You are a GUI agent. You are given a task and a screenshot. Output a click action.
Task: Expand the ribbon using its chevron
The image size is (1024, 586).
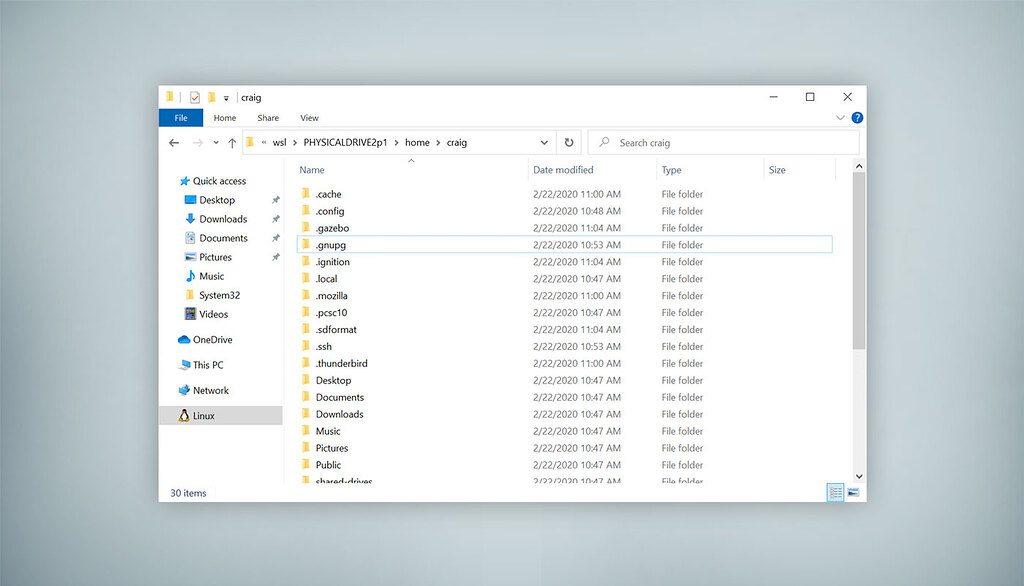[x=840, y=117]
